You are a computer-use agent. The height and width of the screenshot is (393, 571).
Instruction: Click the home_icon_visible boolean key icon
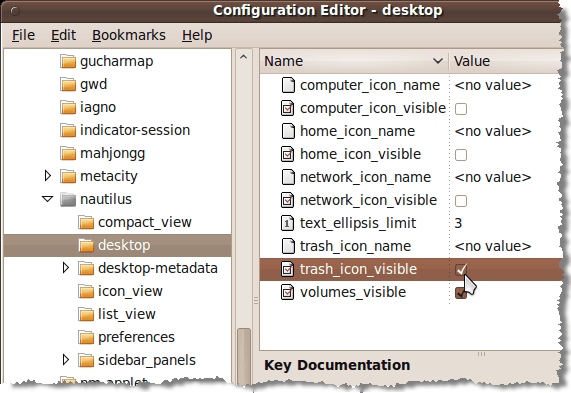[x=288, y=154]
